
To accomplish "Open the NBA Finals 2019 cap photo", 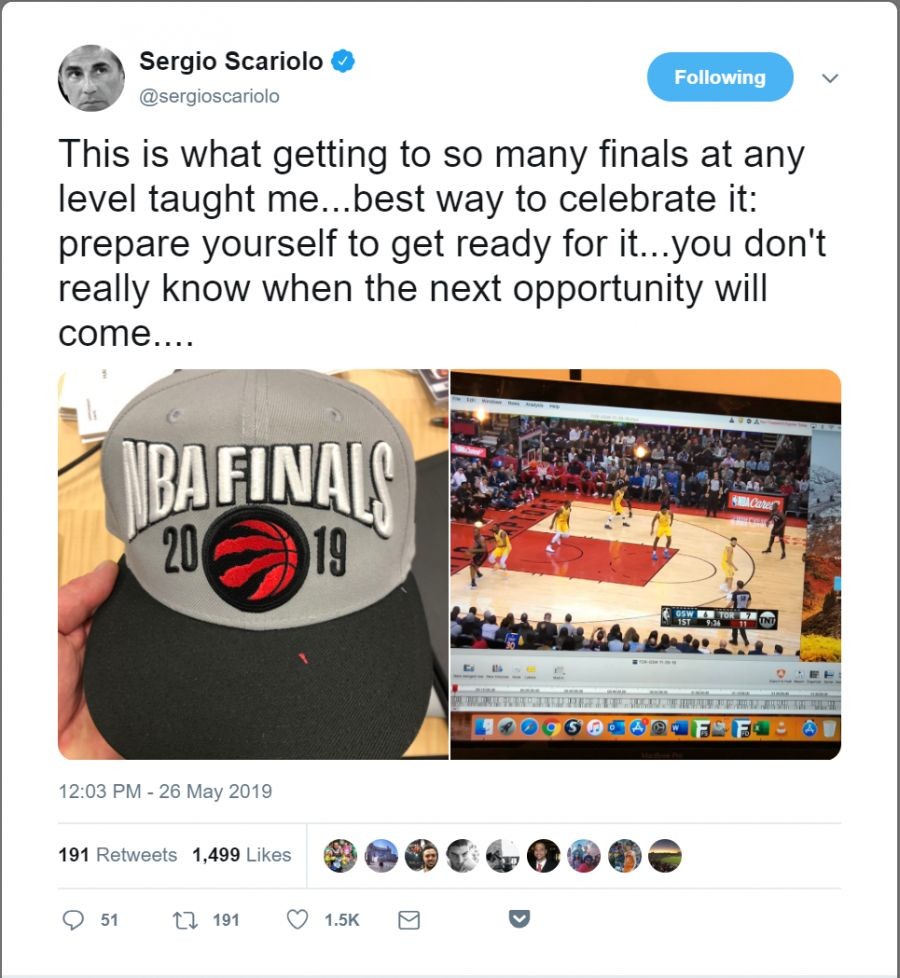I will [x=253, y=564].
